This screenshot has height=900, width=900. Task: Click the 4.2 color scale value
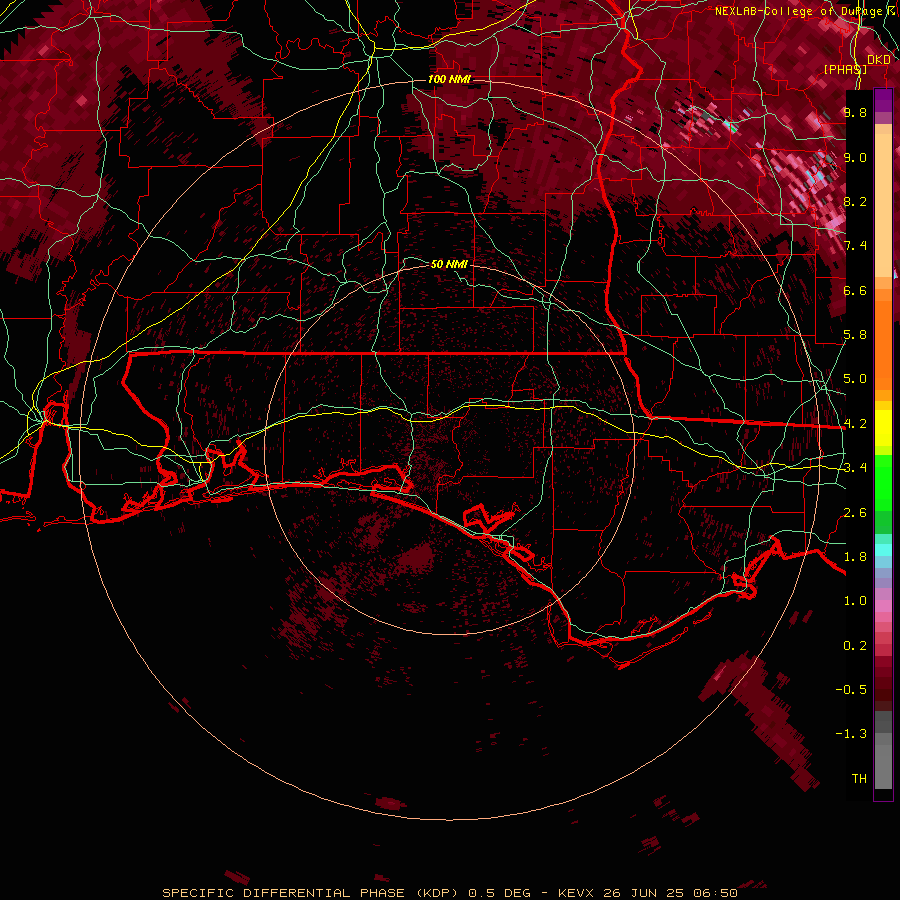tap(855, 424)
